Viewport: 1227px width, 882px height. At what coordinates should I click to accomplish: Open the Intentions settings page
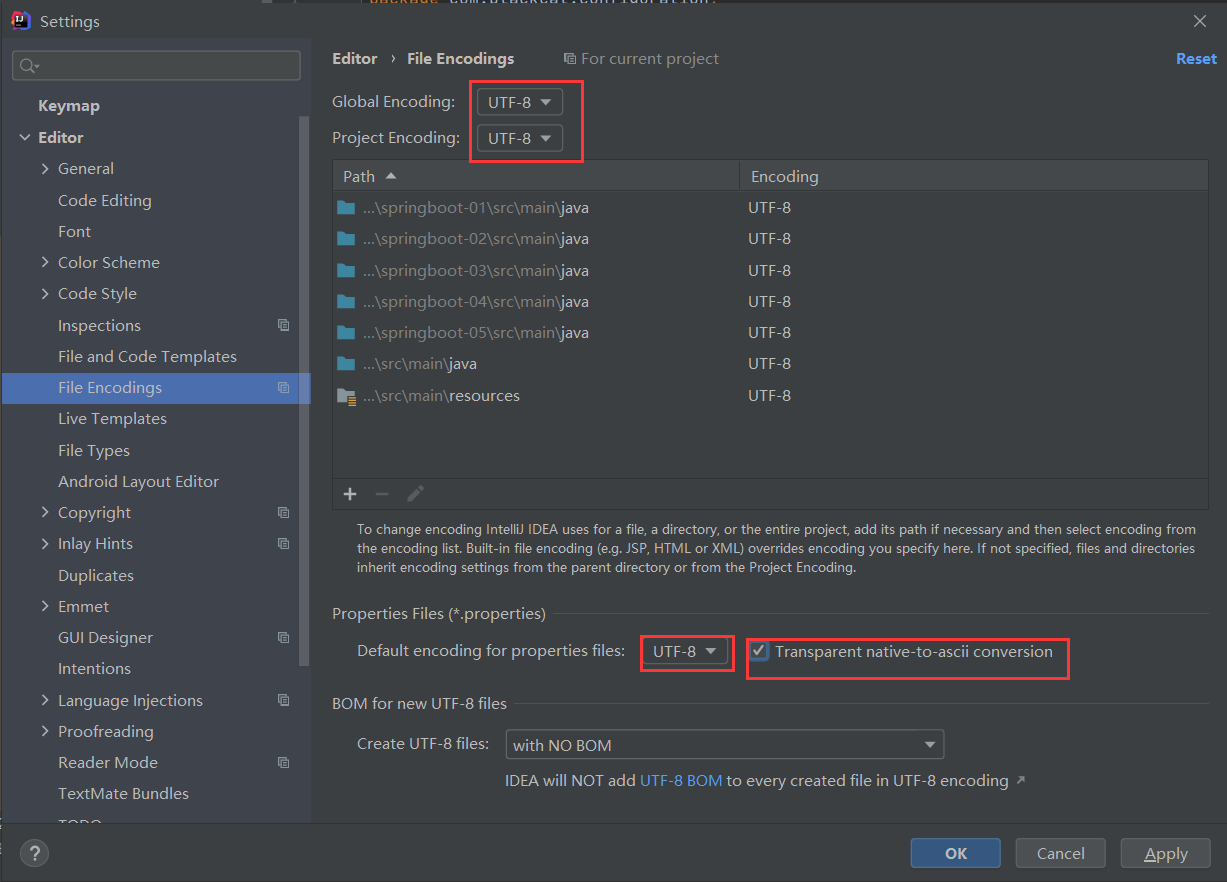click(x=94, y=668)
